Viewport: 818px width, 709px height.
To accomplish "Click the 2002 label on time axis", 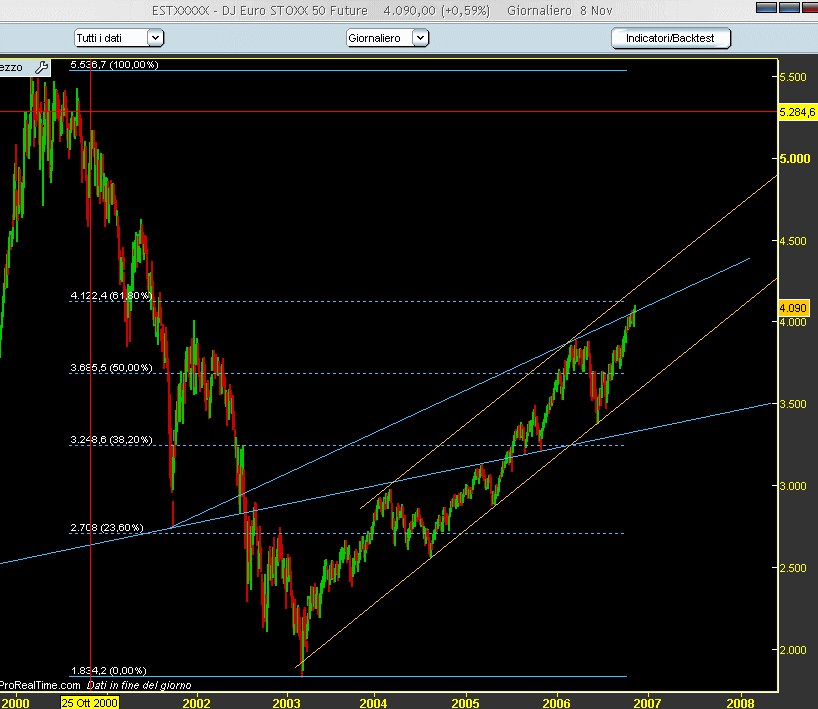I will click(x=196, y=703).
